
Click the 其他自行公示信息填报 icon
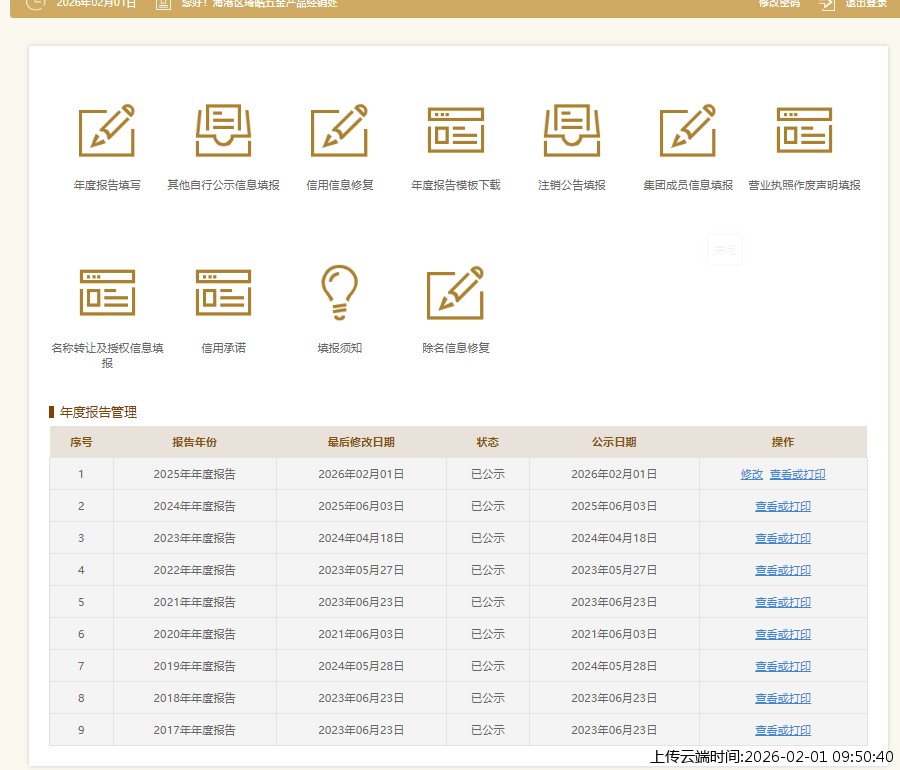click(x=223, y=131)
